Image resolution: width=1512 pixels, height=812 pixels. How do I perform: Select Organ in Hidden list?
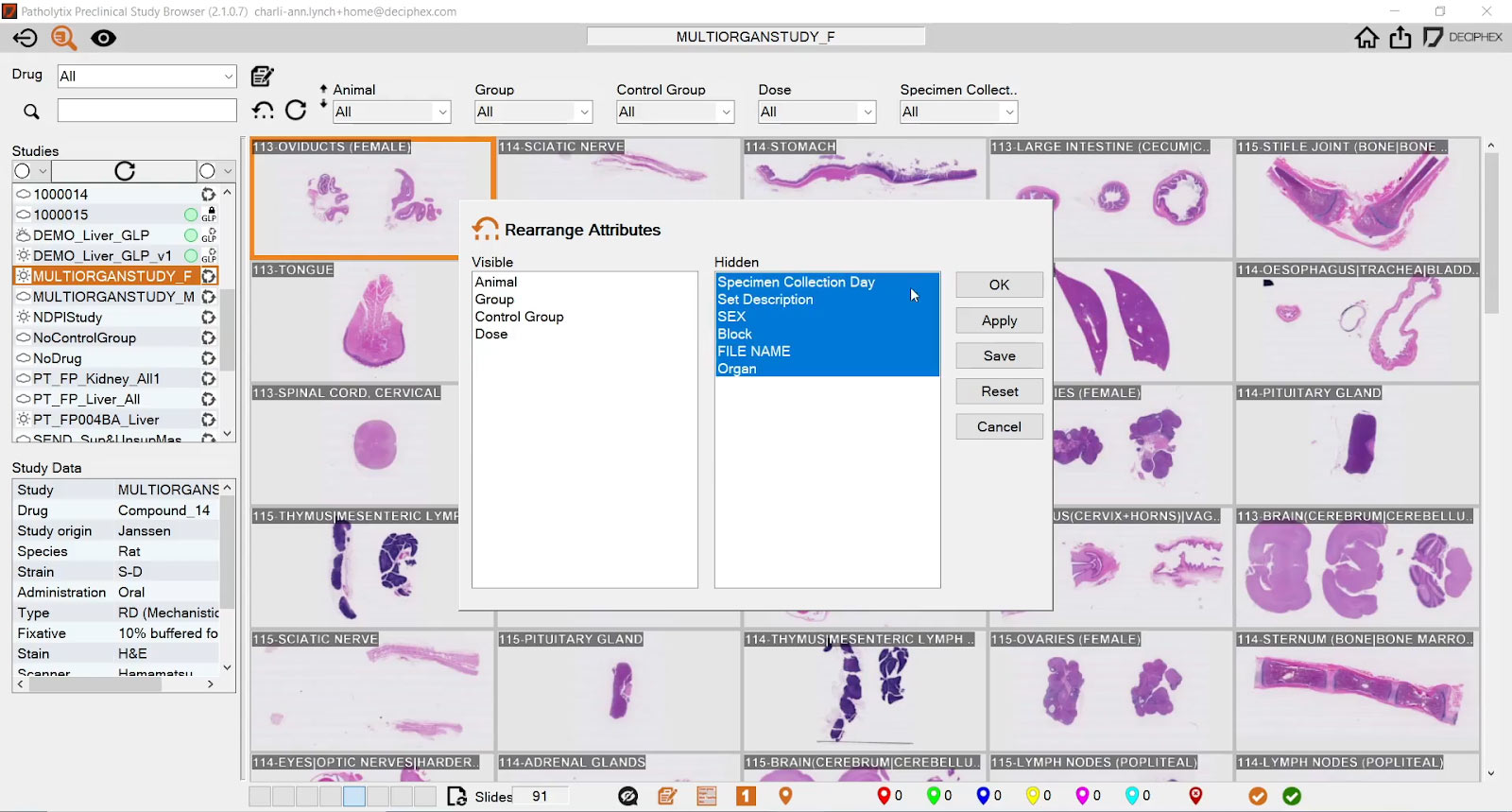tap(827, 369)
